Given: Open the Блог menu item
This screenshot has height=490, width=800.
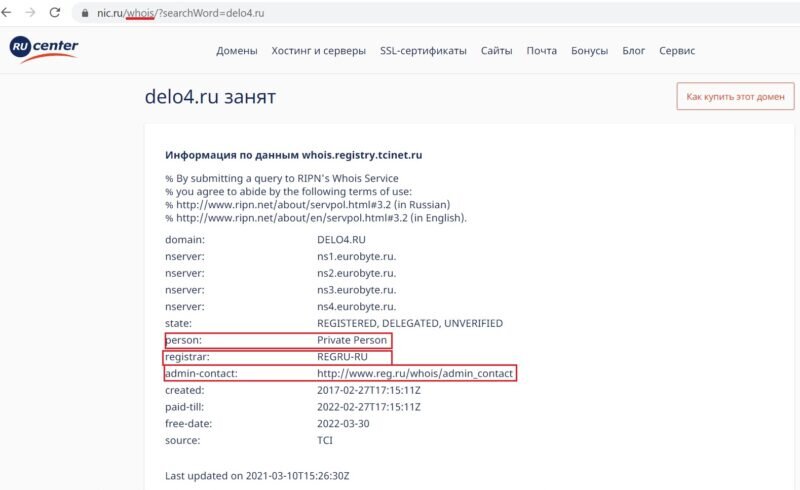Looking at the screenshot, I should [x=633, y=51].
